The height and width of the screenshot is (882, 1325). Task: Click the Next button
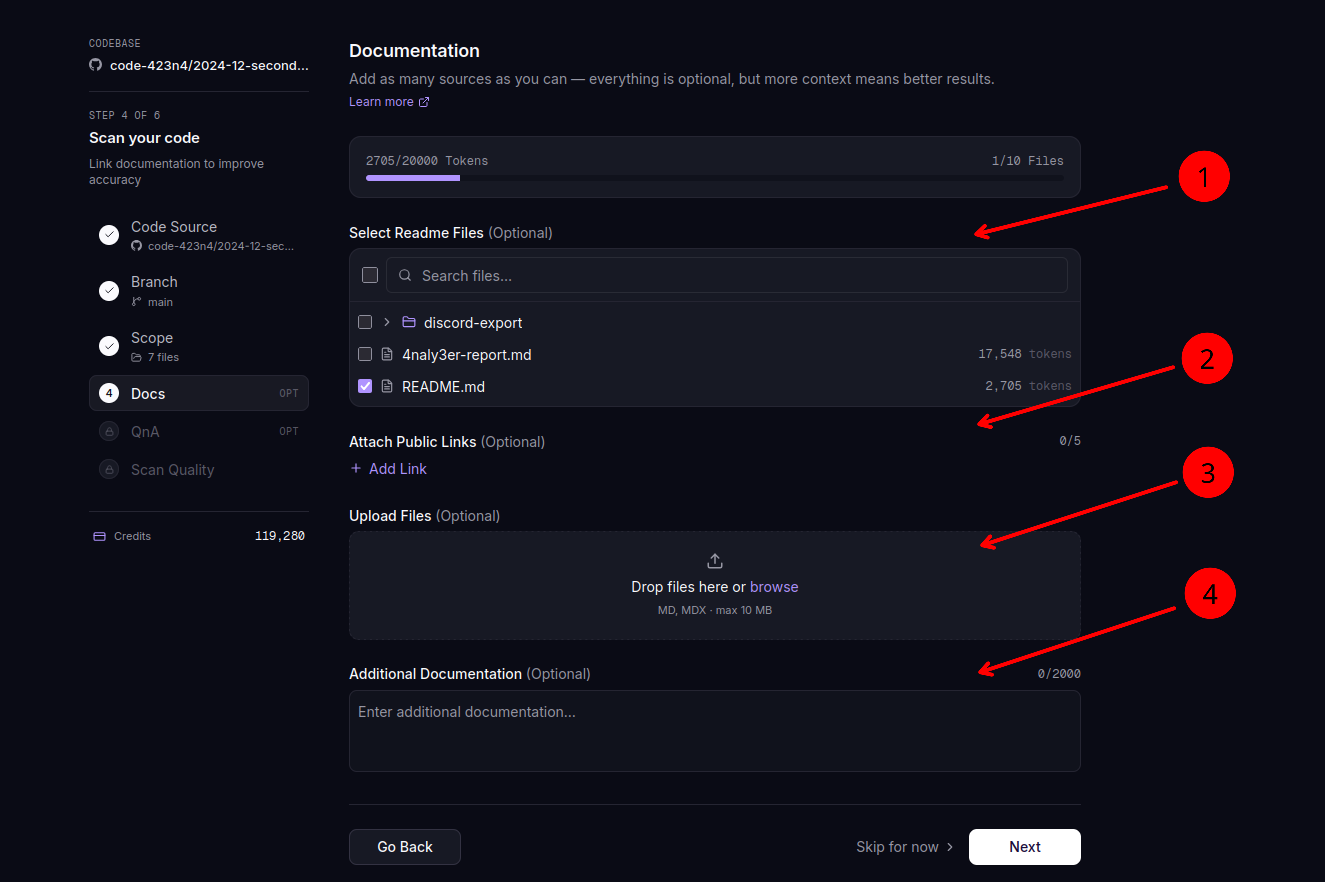pyautogui.click(x=1025, y=847)
